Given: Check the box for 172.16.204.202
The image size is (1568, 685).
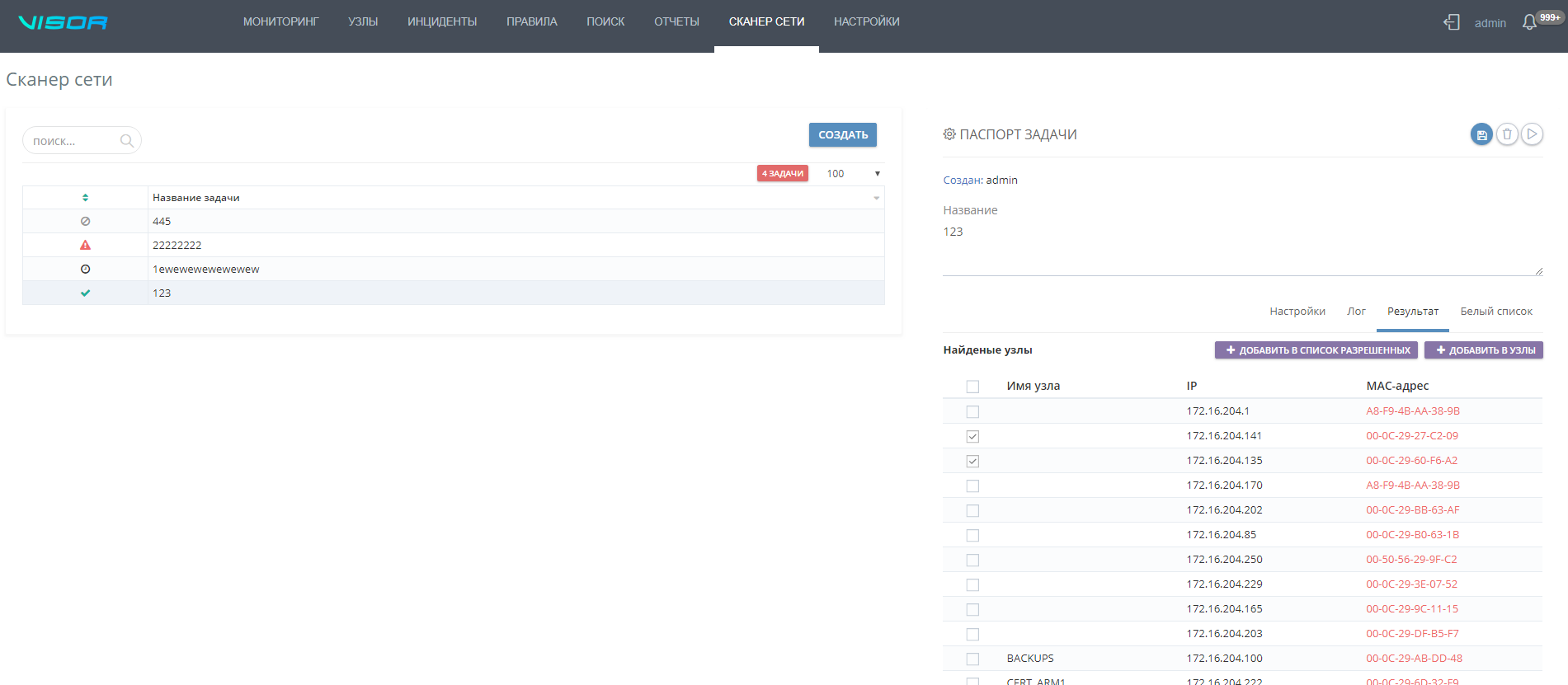Looking at the screenshot, I should [972, 510].
